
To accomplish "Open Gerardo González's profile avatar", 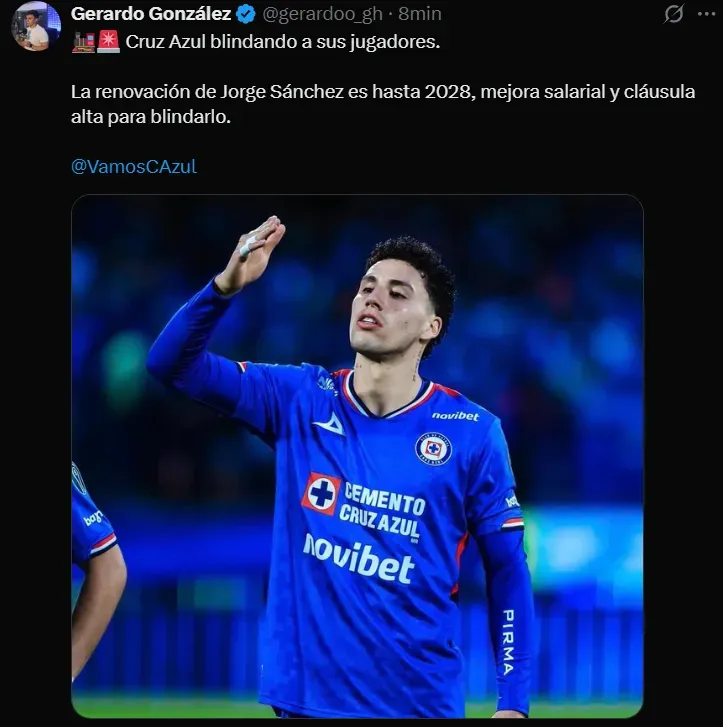I will (x=36, y=26).
